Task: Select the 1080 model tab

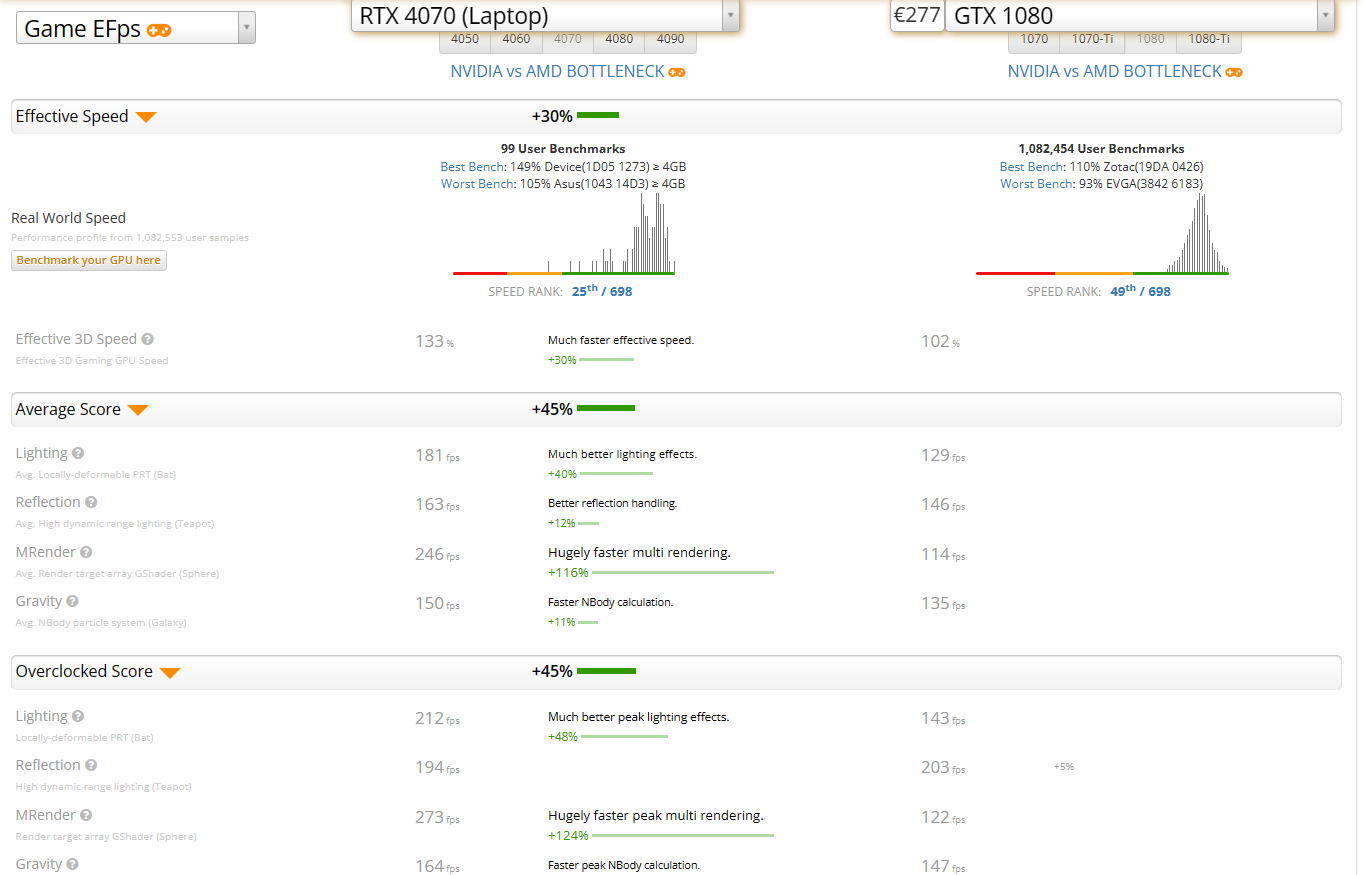Action: point(1151,39)
